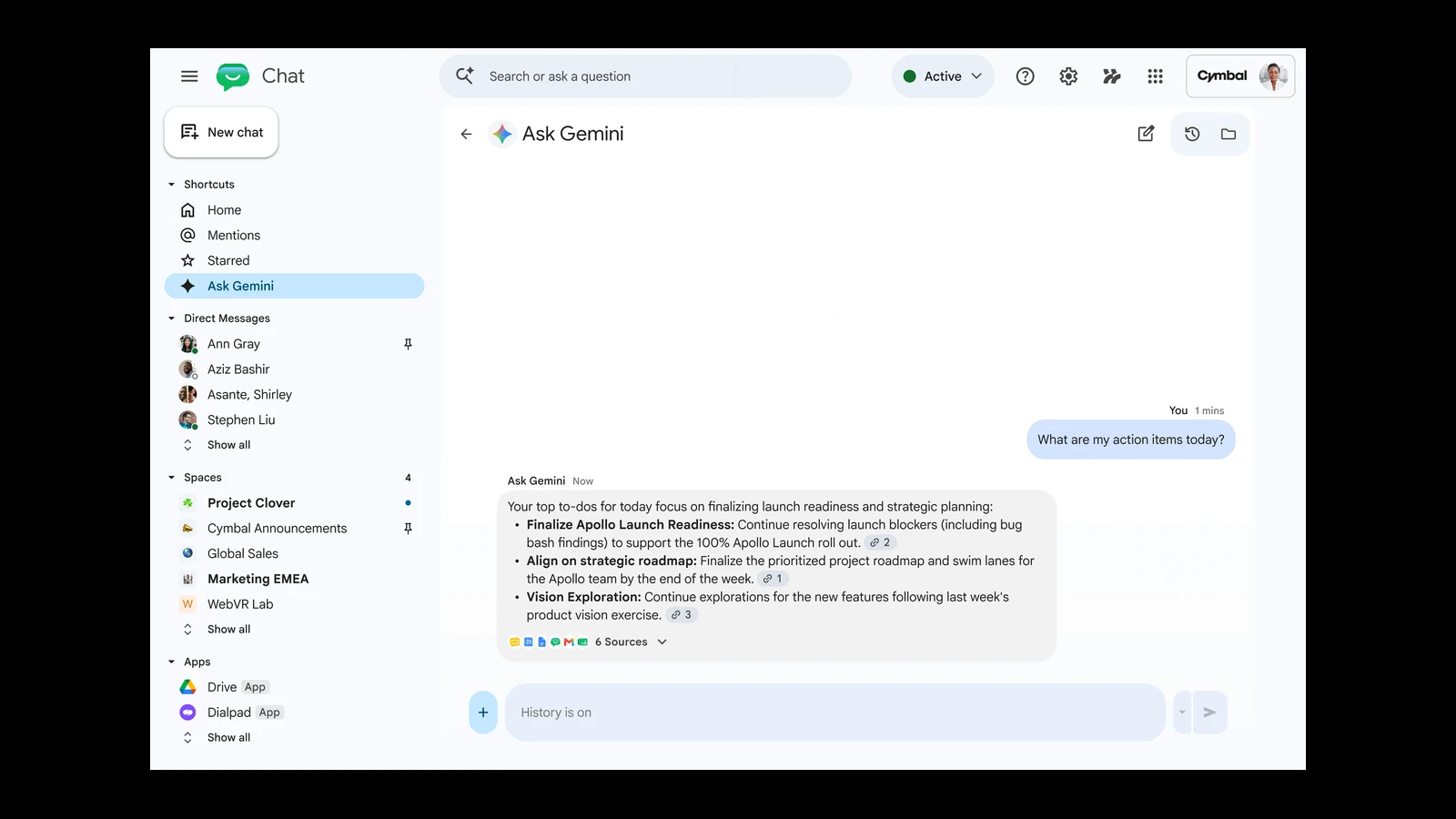Image resolution: width=1456 pixels, height=819 pixels.
Task: Click the Dialpad app icon
Action: (x=188, y=713)
